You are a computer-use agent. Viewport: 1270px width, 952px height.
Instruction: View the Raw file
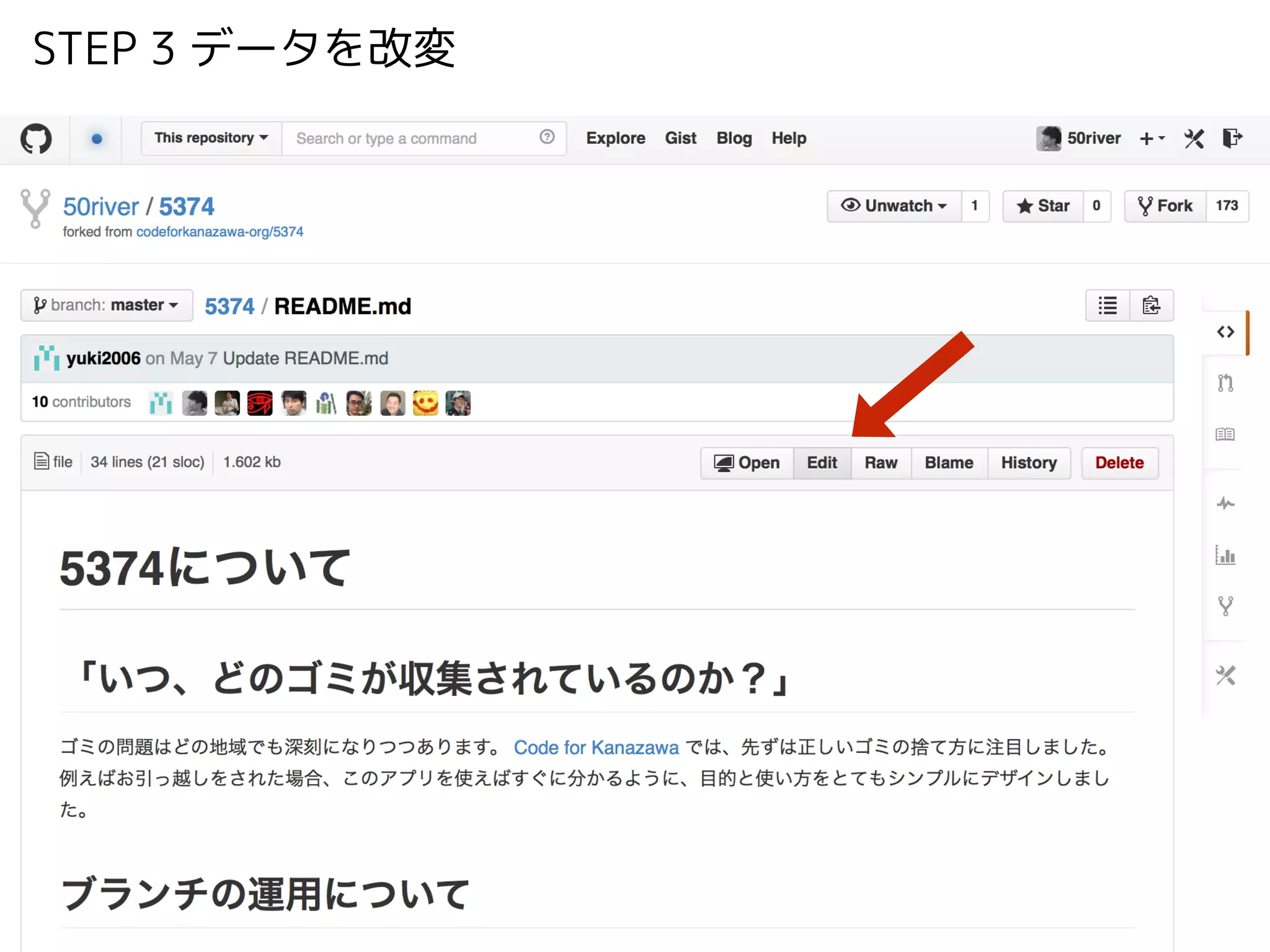[881, 463]
